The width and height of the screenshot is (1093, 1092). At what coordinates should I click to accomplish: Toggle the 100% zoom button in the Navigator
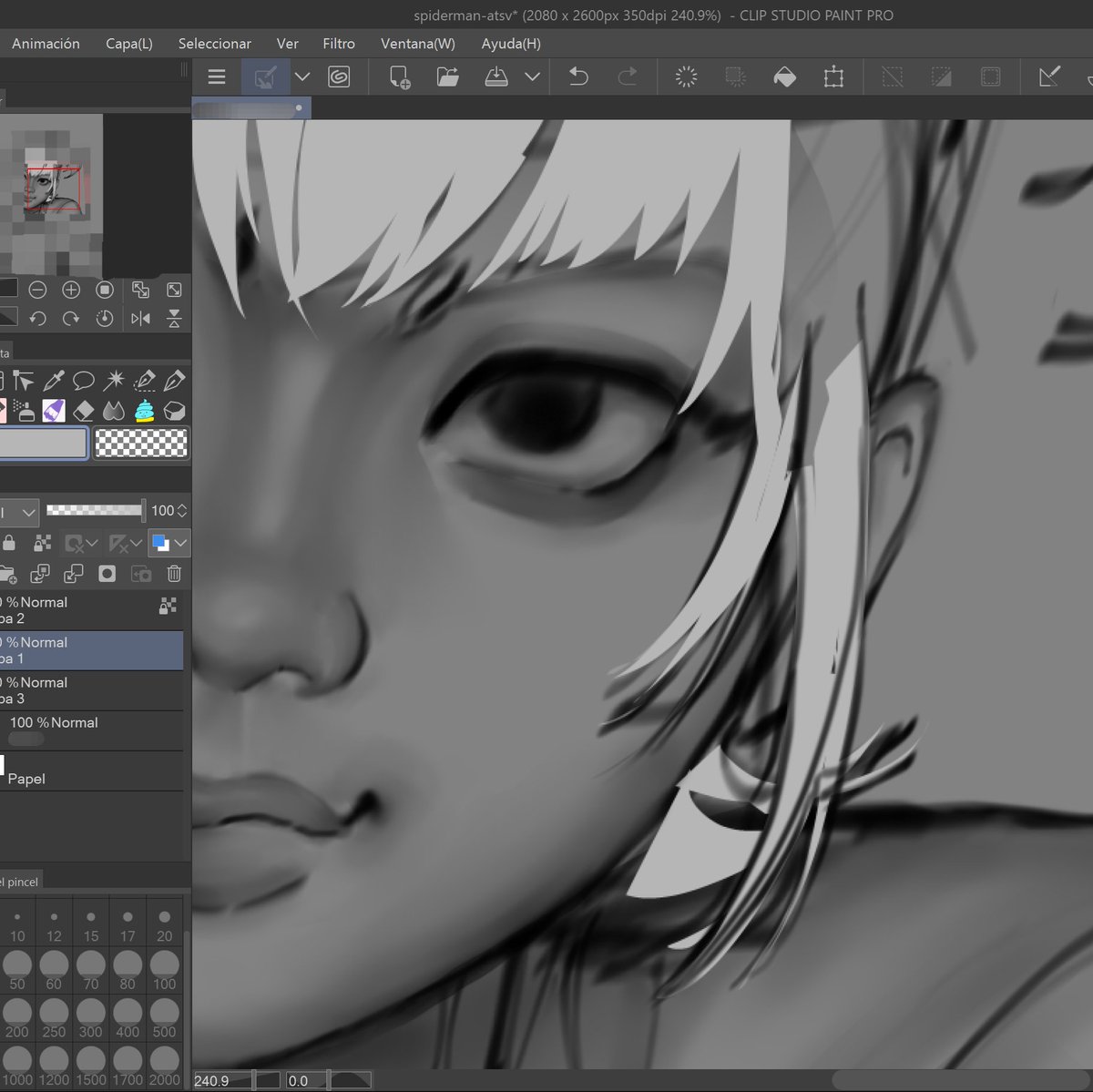click(105, 291)
